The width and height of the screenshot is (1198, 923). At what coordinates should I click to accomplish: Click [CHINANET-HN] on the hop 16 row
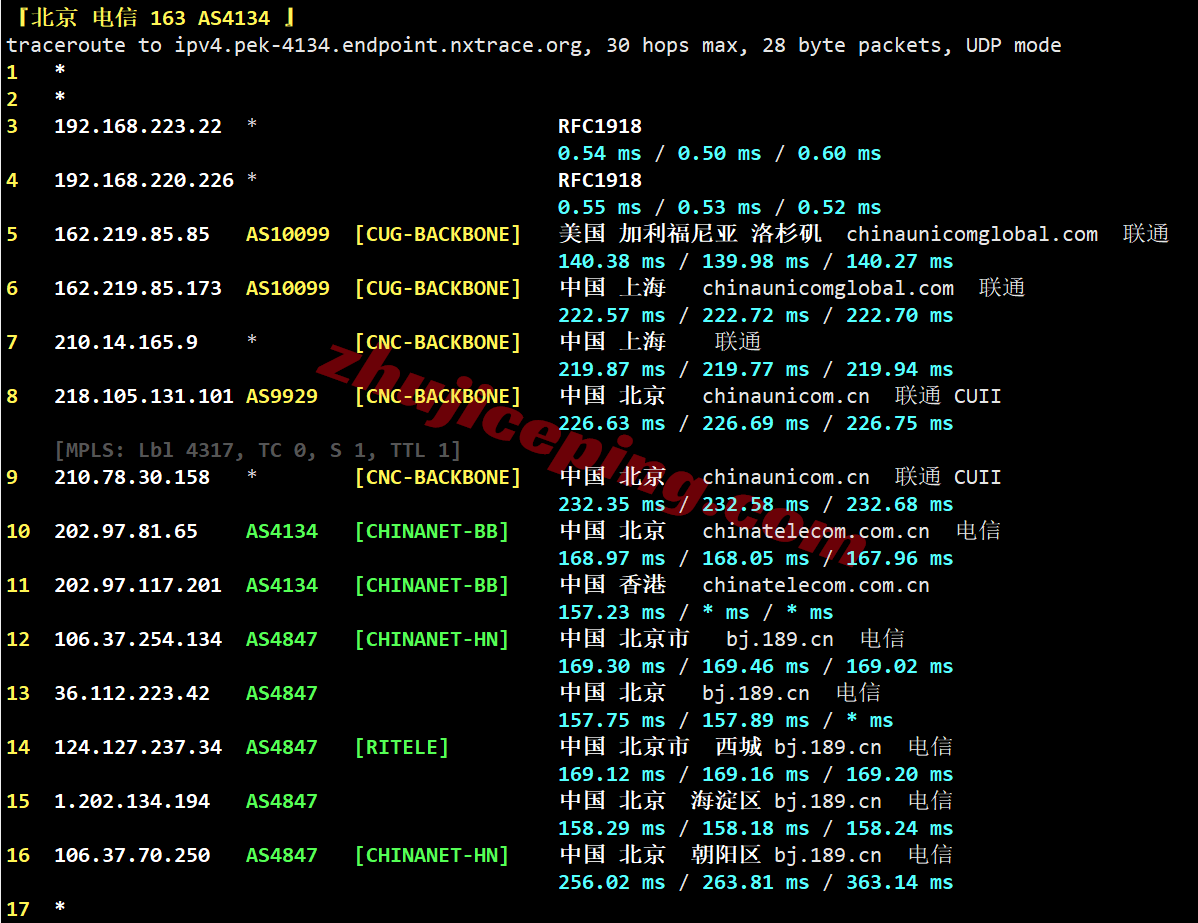click(x=432, y=855)
